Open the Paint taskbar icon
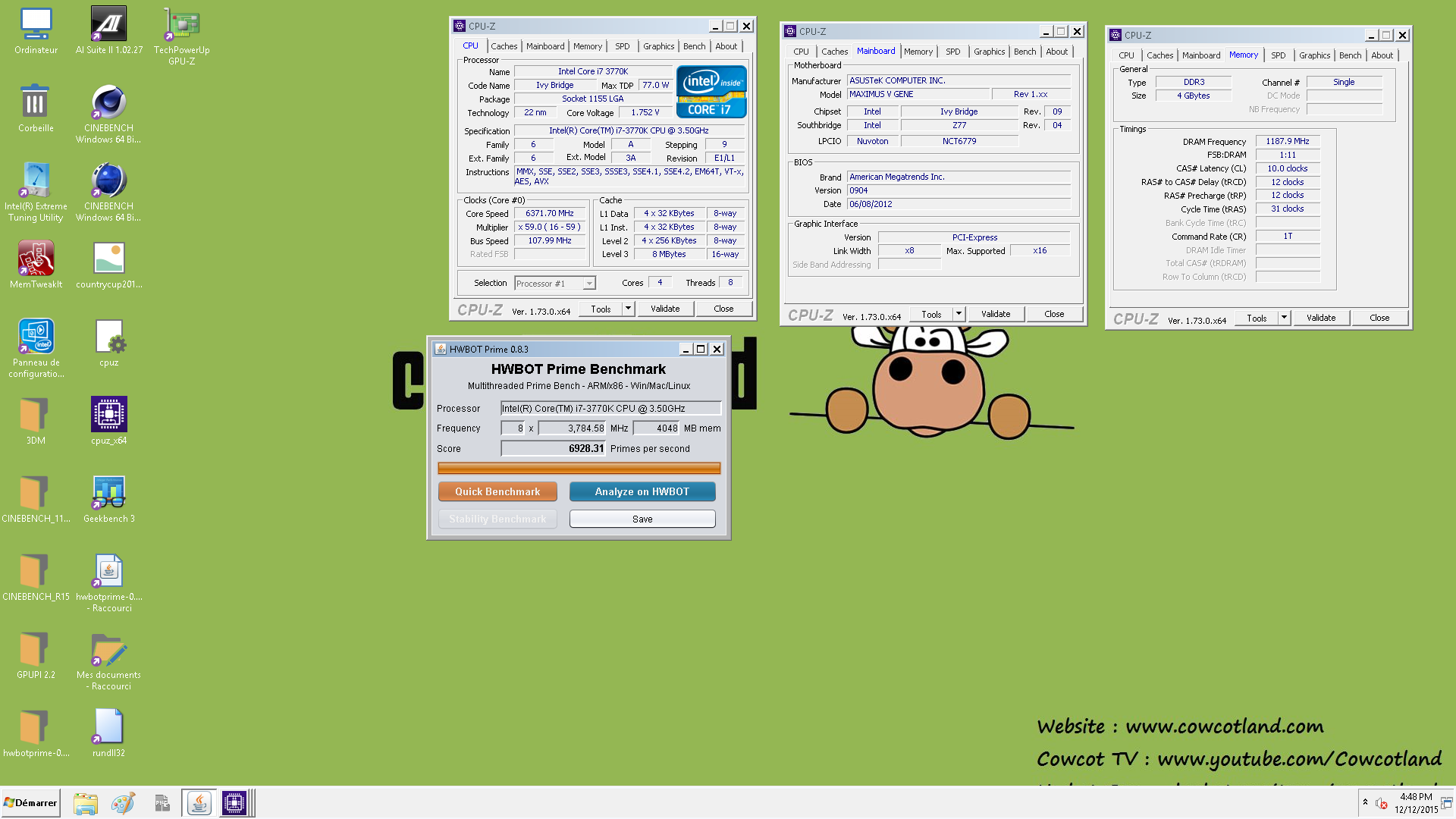 123,803
